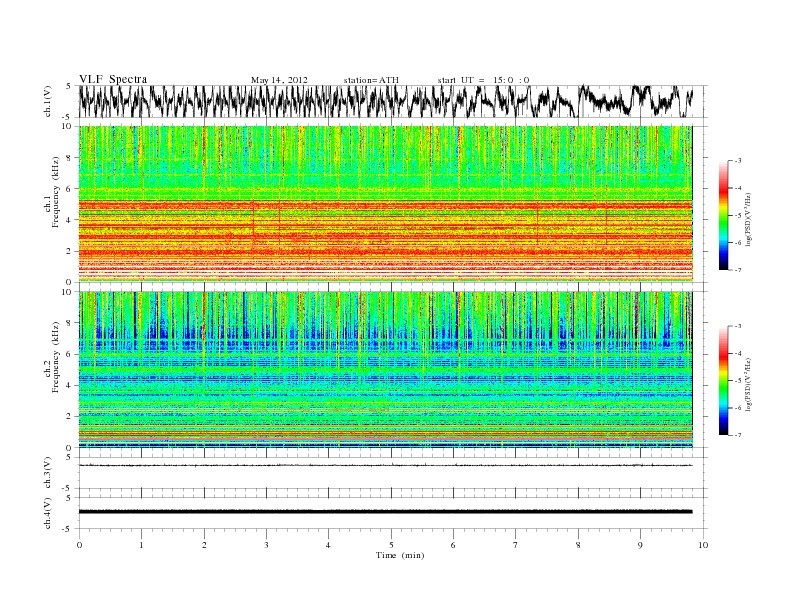Click time axis tick label "4"
Viewport: 792px width, 612px height.
point(328,545)
